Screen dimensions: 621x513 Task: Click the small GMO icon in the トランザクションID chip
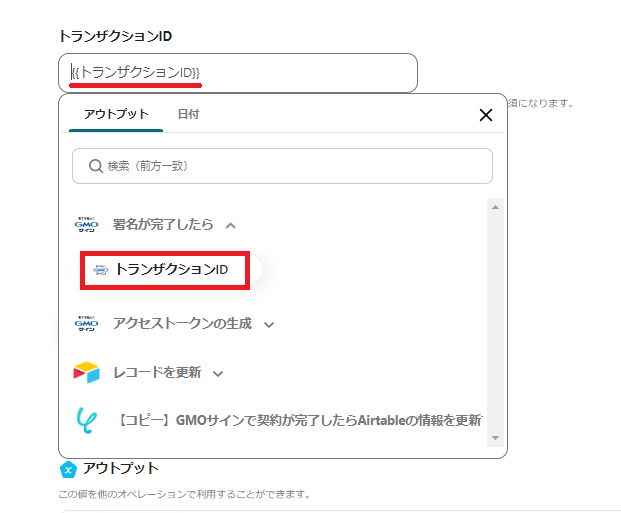101,270
